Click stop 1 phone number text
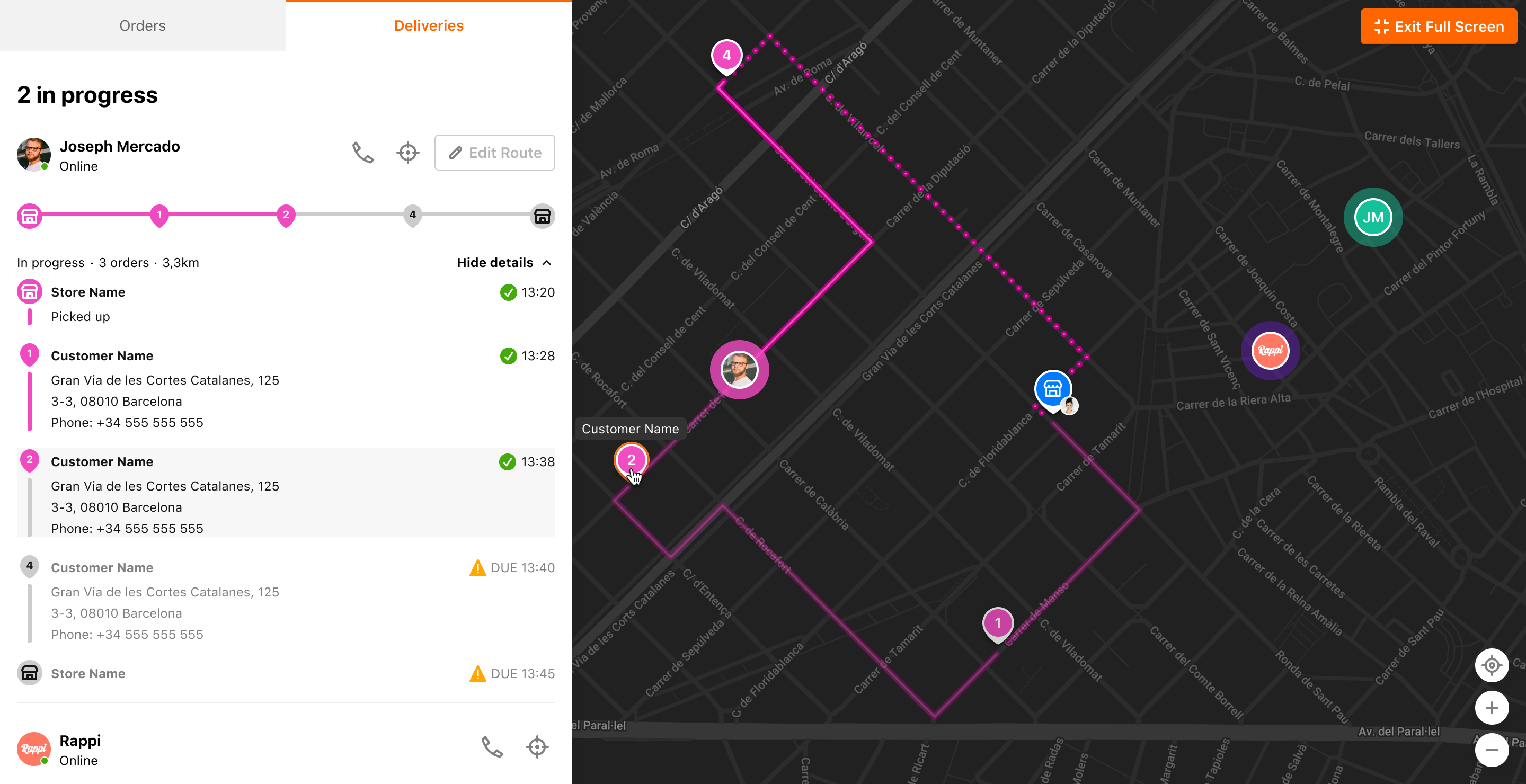 pos(127,423)
